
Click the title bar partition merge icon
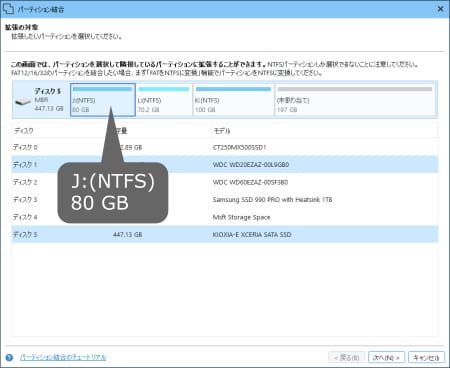tap(8, 9)
